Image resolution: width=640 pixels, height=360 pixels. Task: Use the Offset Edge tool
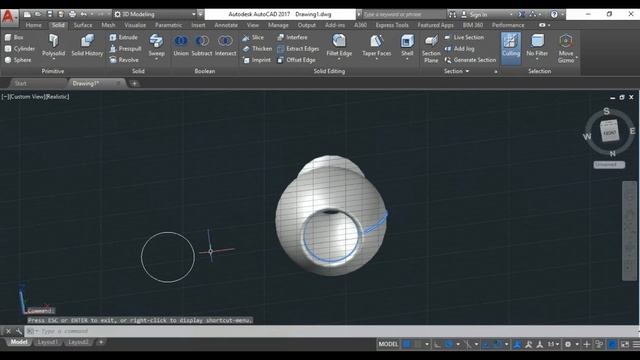[x=296, y=60]
